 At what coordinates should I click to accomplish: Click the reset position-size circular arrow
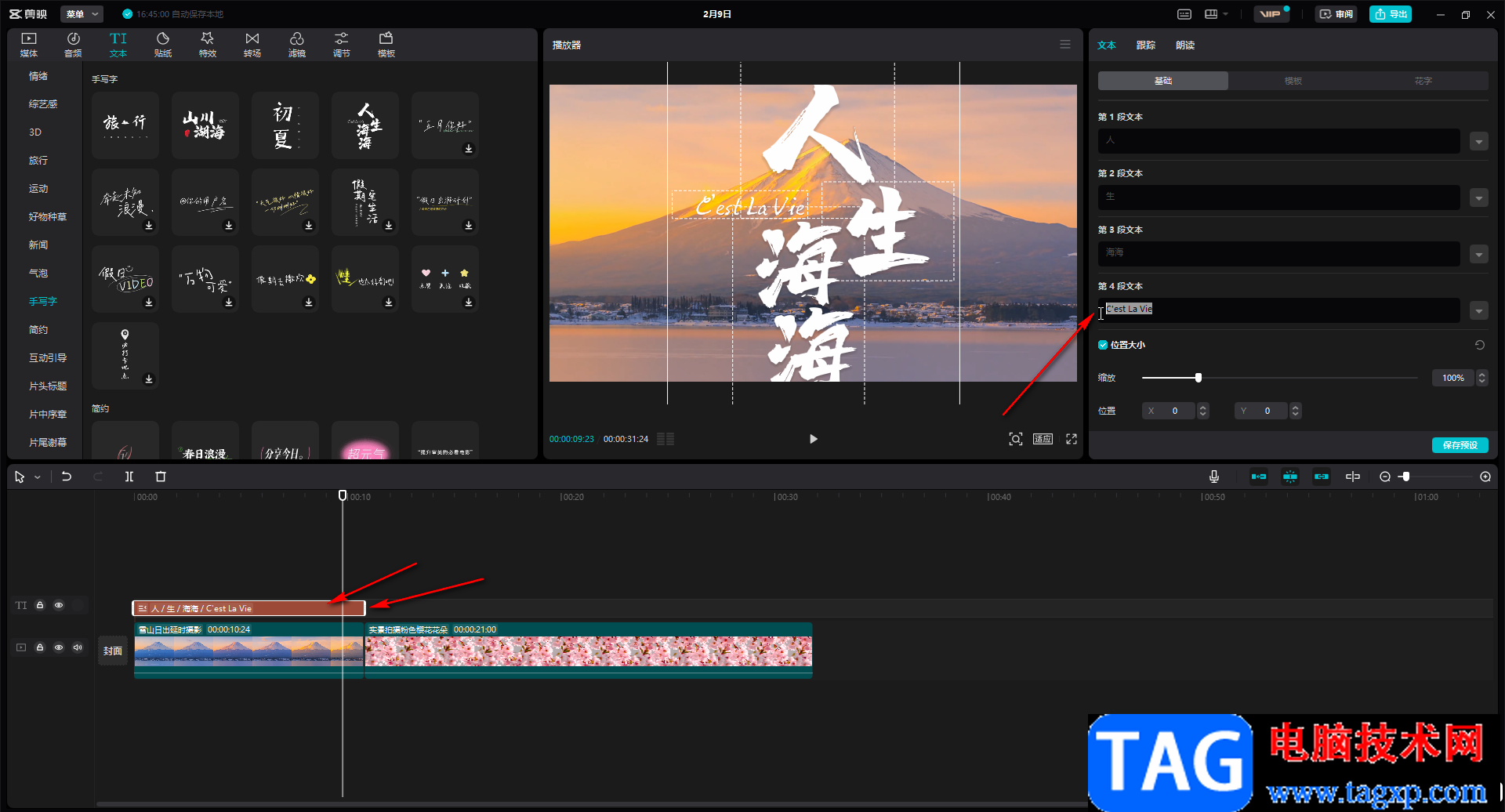pos(1480,345)
